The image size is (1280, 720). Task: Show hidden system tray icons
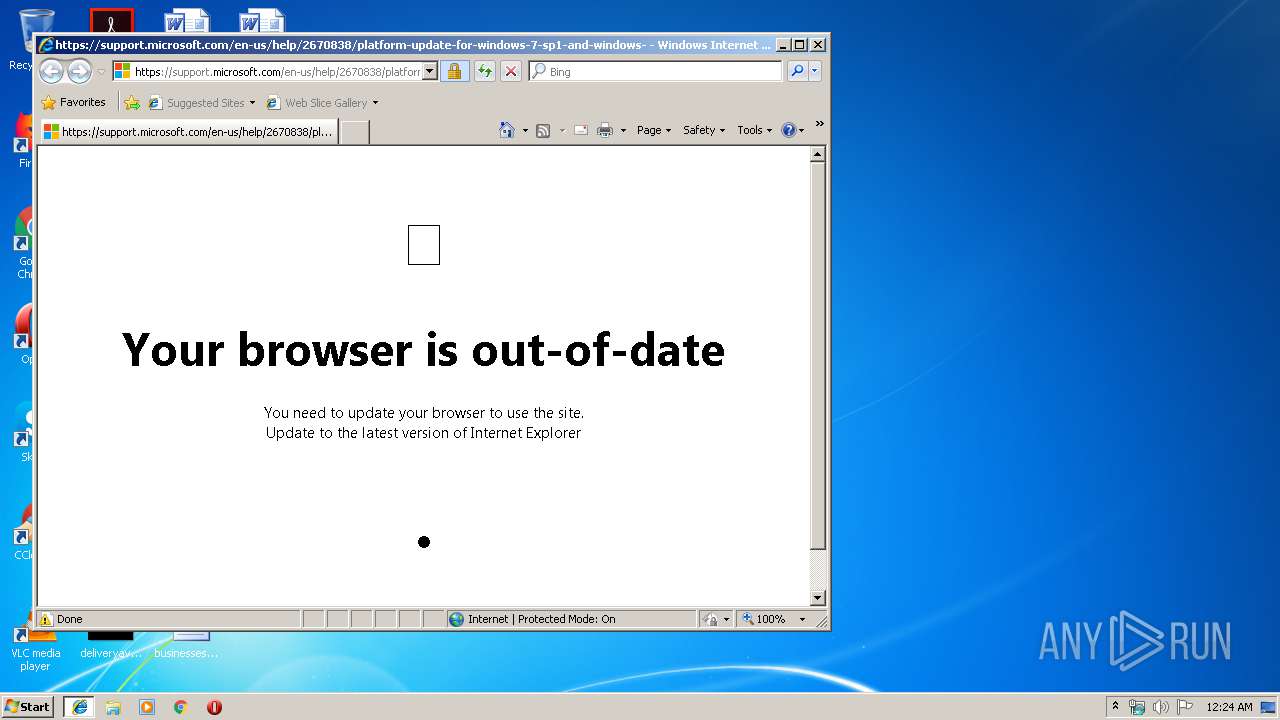(x=1116, y=706)
